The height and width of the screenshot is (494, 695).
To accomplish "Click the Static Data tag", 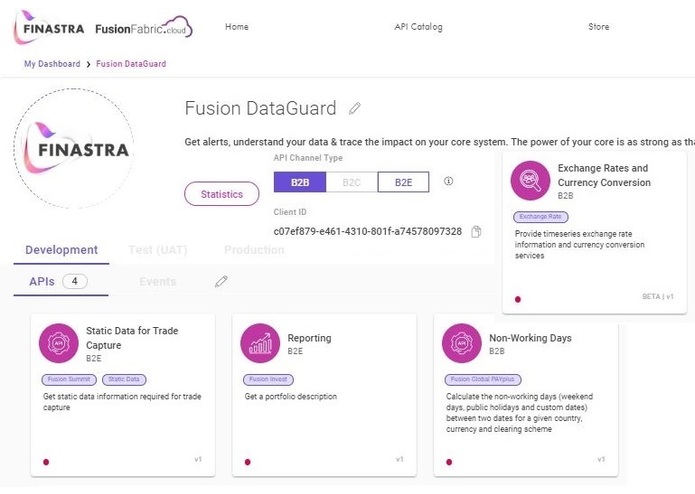I will 124,379.
